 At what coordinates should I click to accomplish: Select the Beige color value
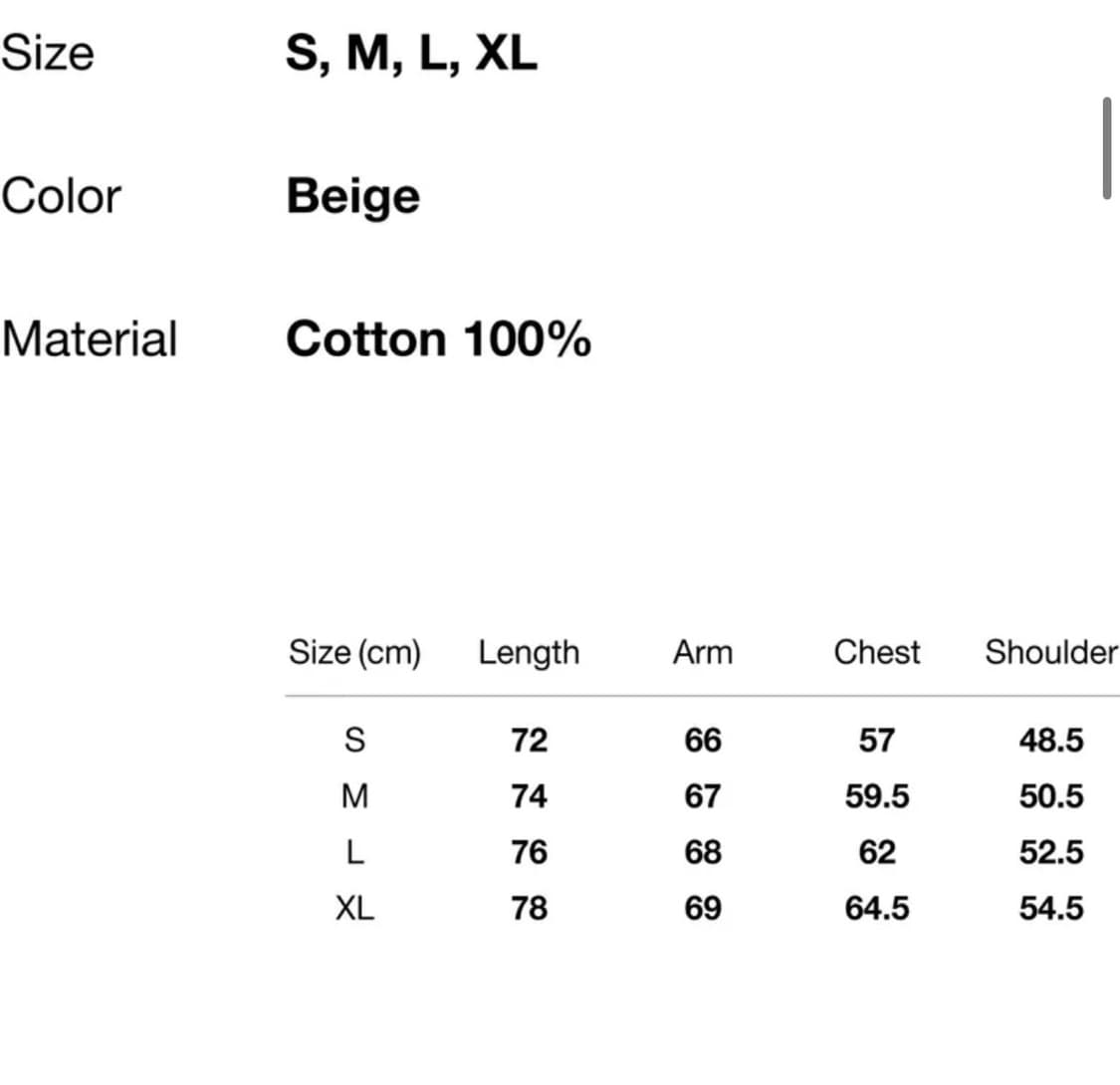tap(352, 196)
